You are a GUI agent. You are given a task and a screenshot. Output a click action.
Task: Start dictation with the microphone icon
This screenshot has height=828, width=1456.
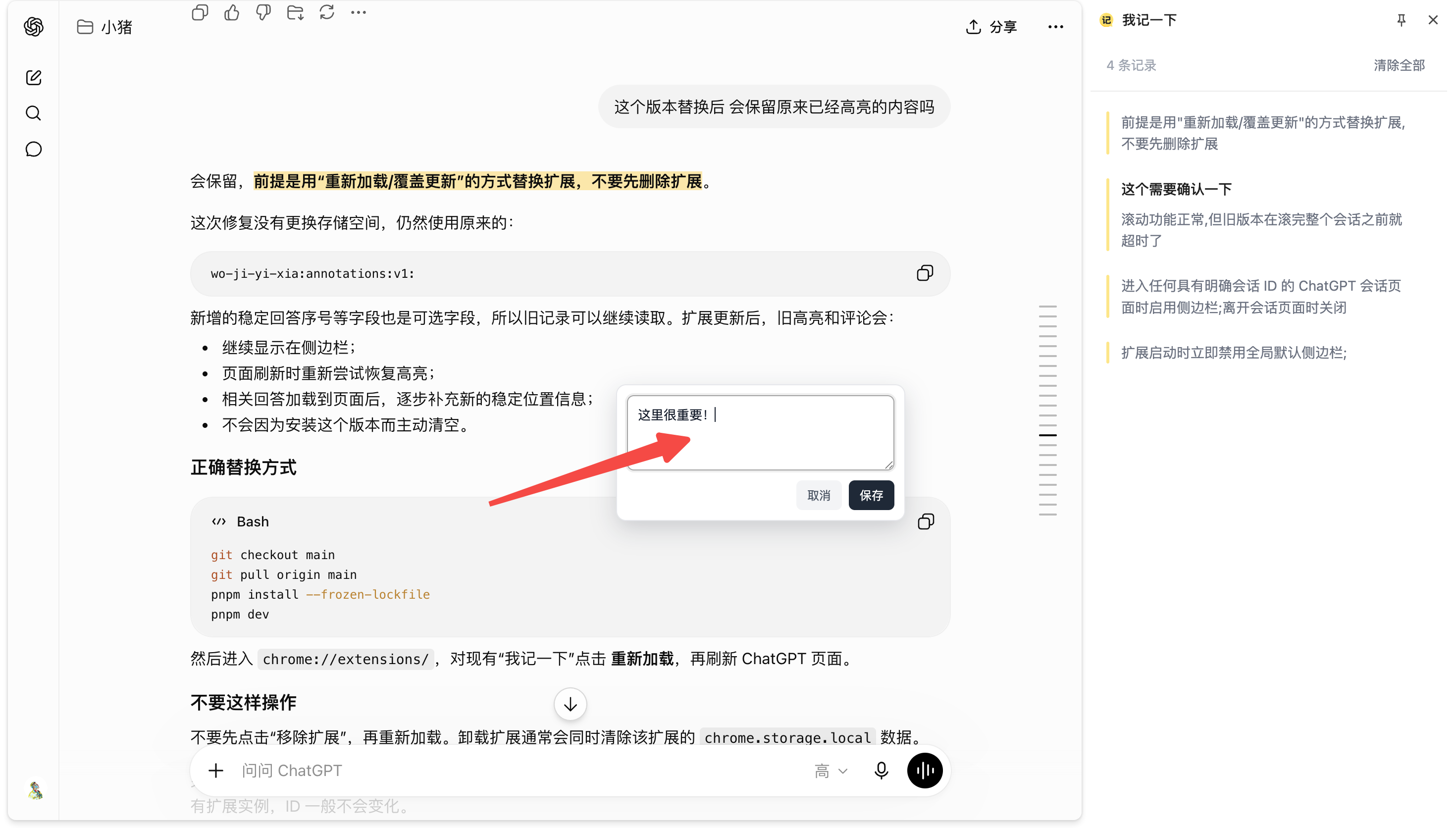(x=881, y=771)
